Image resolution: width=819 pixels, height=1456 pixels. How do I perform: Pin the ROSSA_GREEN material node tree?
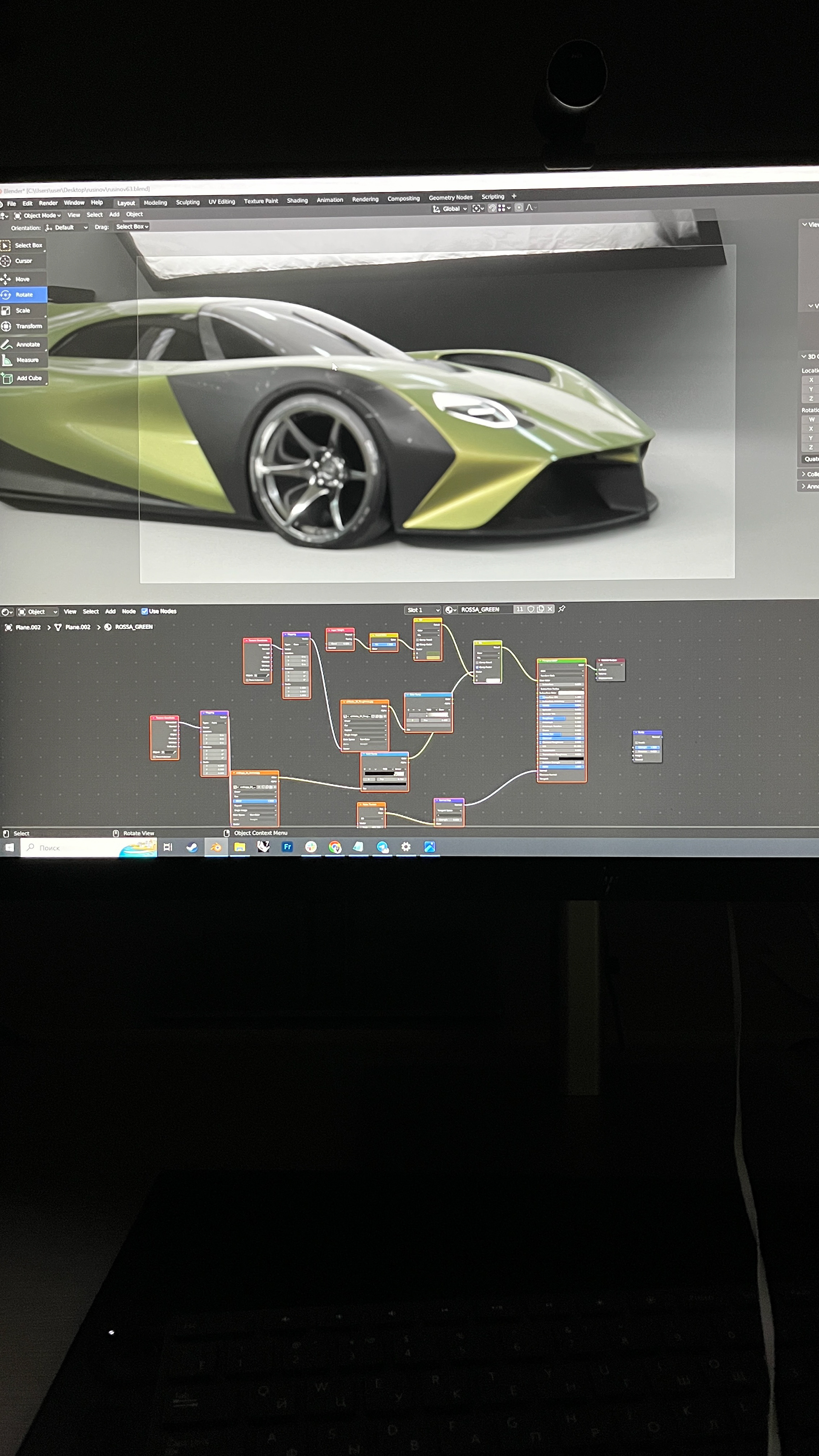(562, 609)
